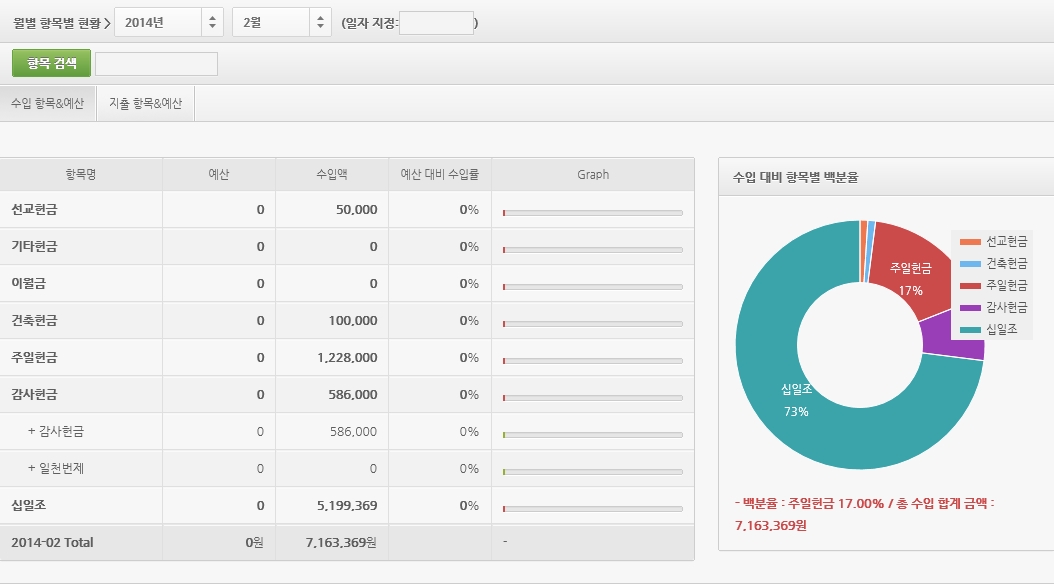1054x584 pixels.
Task: Click the 5,199,369 income amount
Action: point(347,505)
